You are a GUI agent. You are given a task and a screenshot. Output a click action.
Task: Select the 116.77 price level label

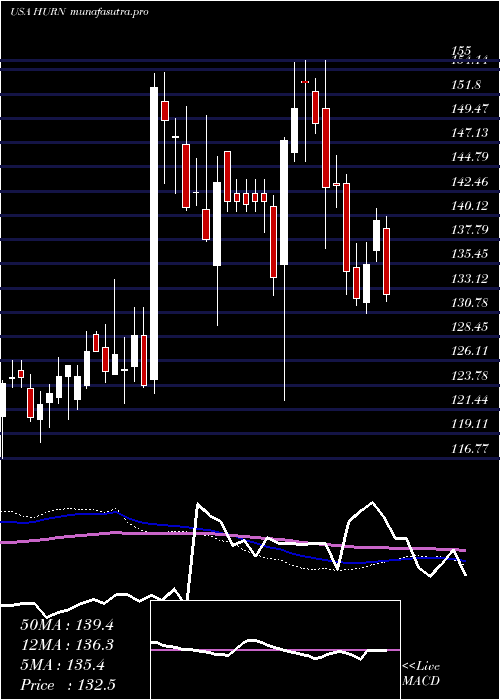(x=470, y=448)
